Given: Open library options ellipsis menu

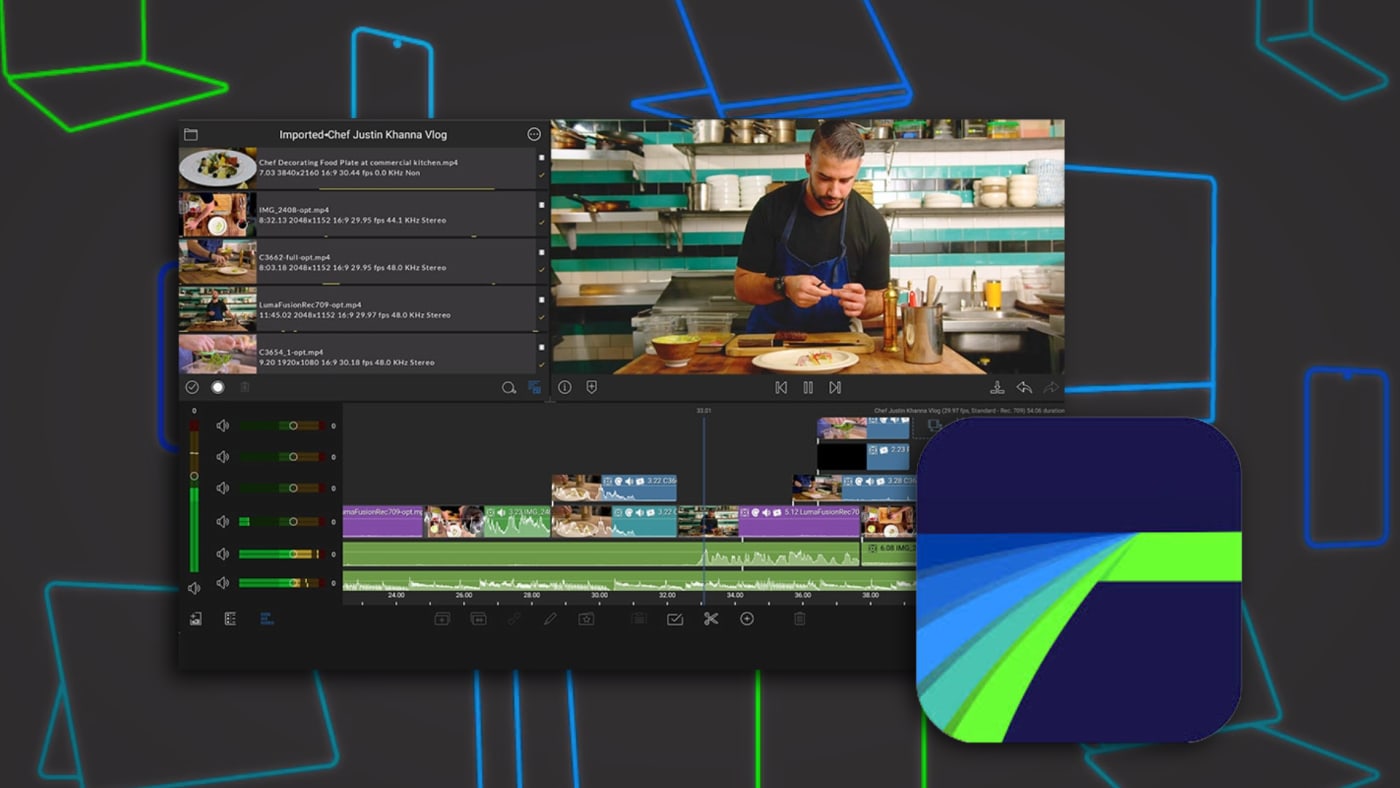Looking at the screenshot, I should [x=534, y=134].
